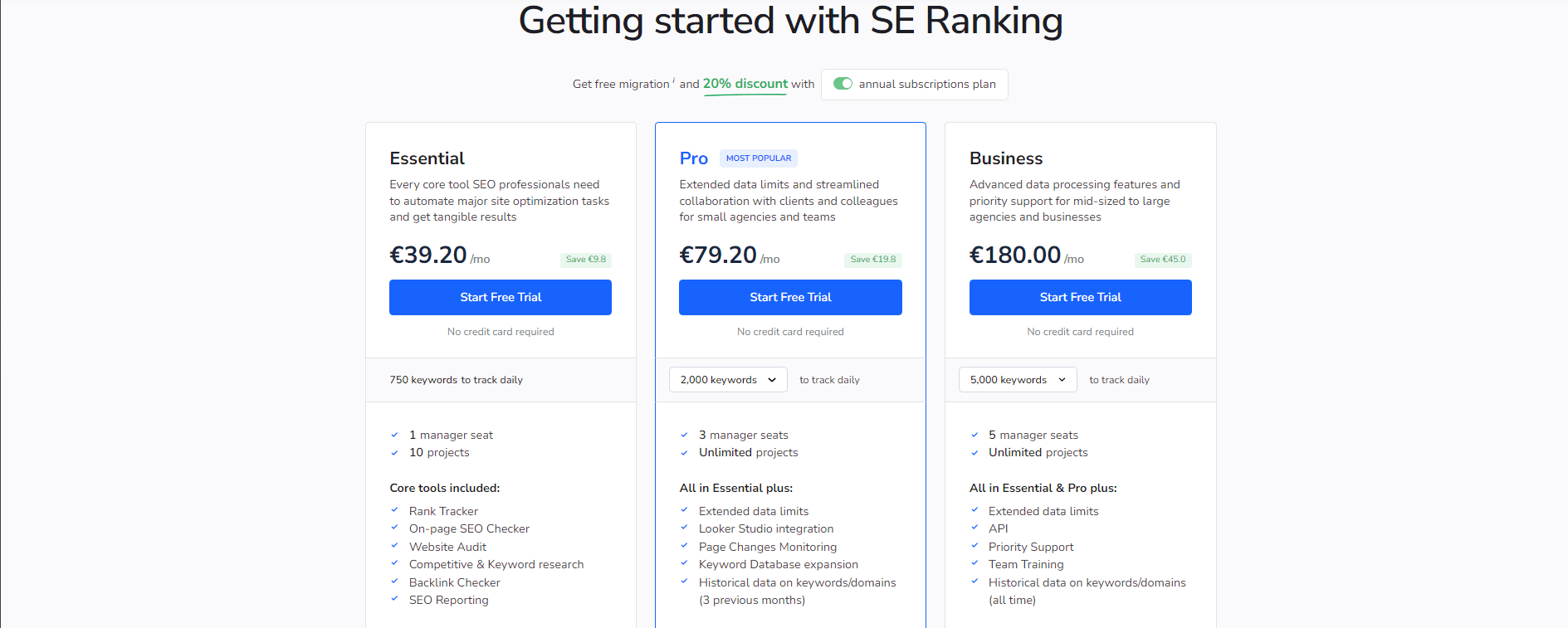The image size is (1568, 628).
Task: Click the 20% discount link
Action: tap(745, 84)
